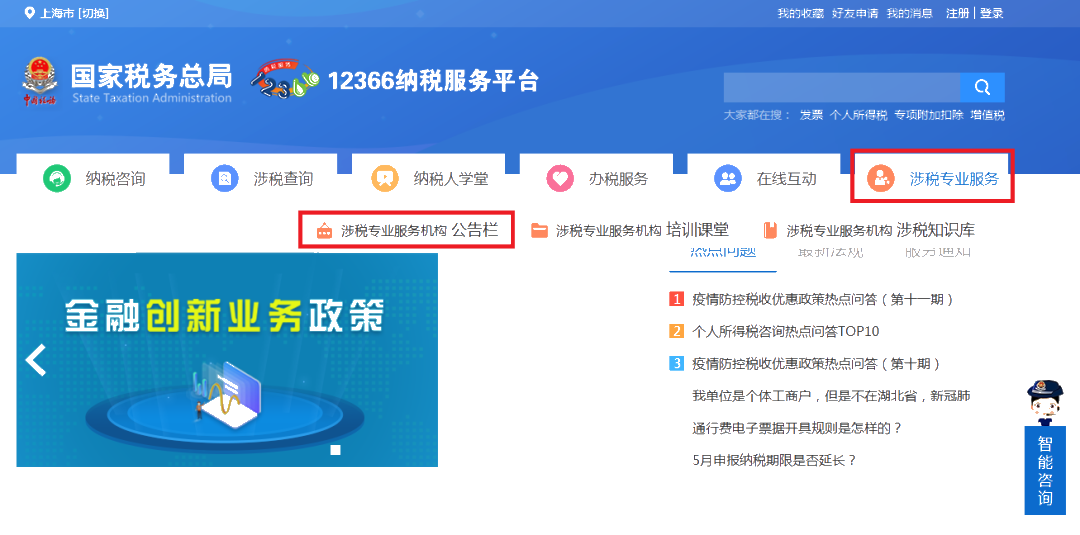Image resolution: width=1080 pixels, height=535 pixels.
Task: Open the 涉税查询 tab
Action: [260, 180]
